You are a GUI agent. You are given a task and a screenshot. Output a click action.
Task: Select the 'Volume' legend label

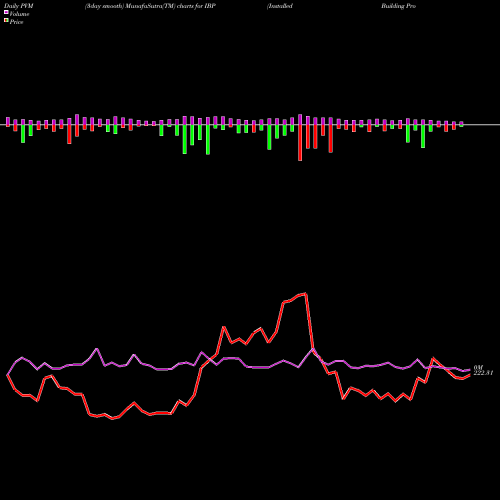(19, 14)
